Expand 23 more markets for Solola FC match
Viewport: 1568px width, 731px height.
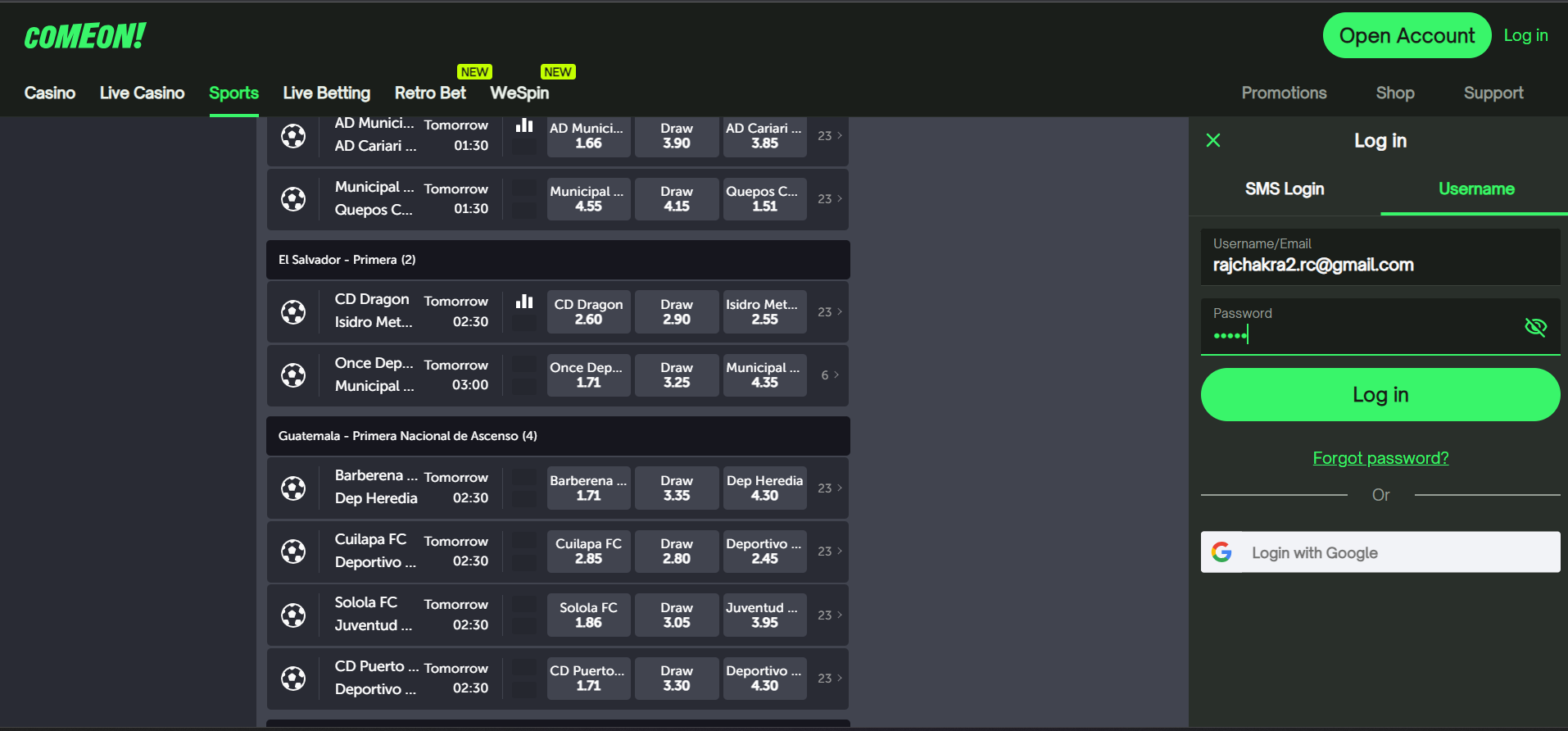830,615
